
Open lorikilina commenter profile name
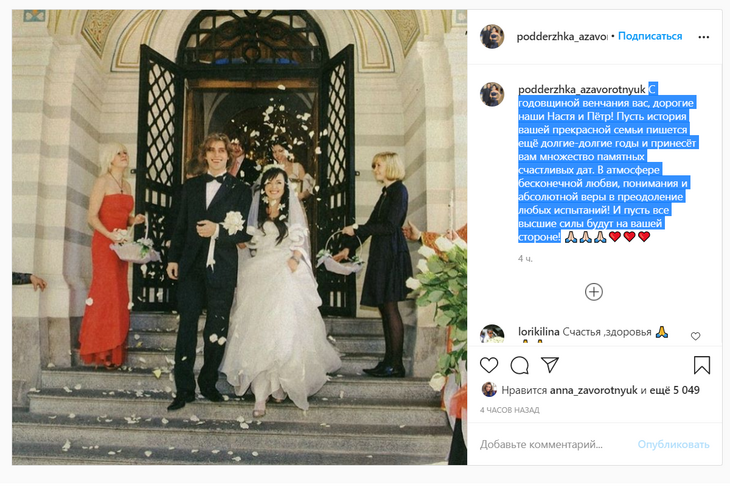click(x=539, y=332)
